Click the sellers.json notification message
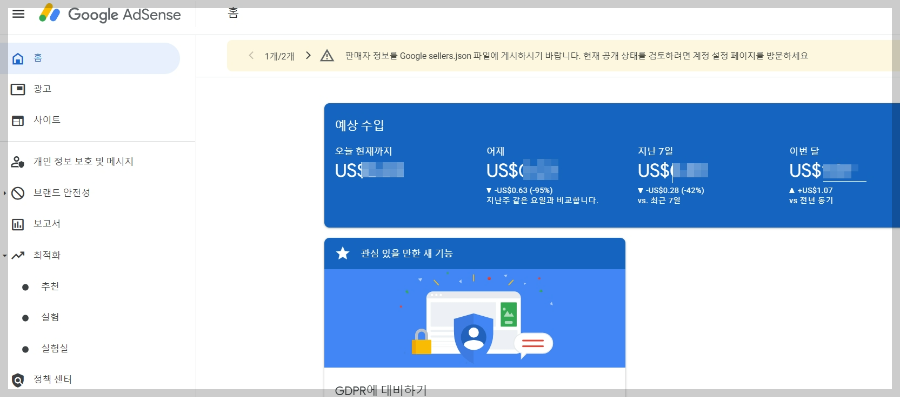This screenshot has width=900, height=397. pyautogui.click(x=577, y=56)
